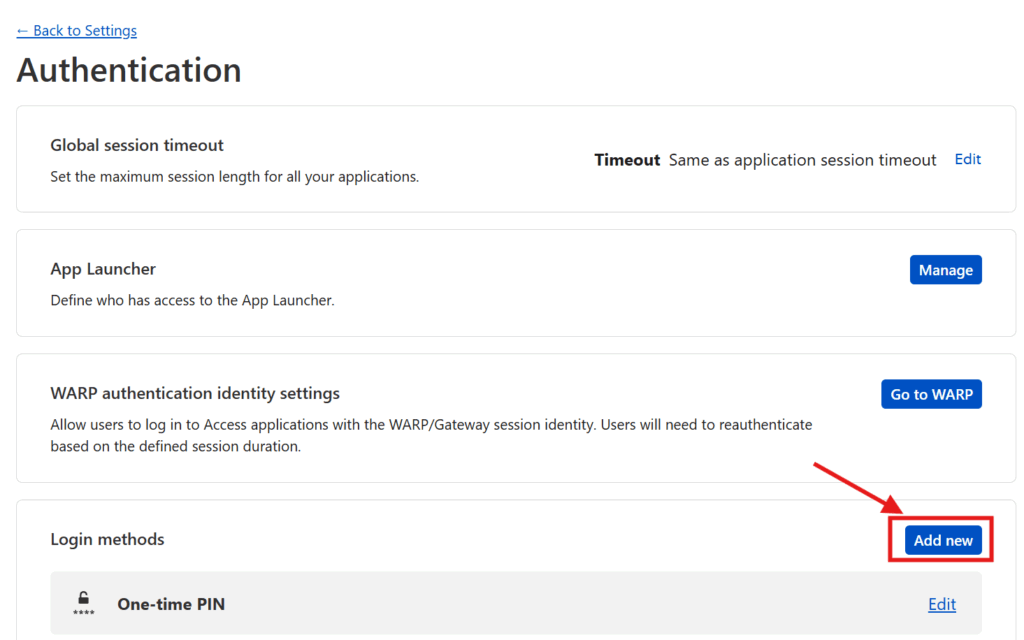Click the Go to WARP button

[931, 394]
